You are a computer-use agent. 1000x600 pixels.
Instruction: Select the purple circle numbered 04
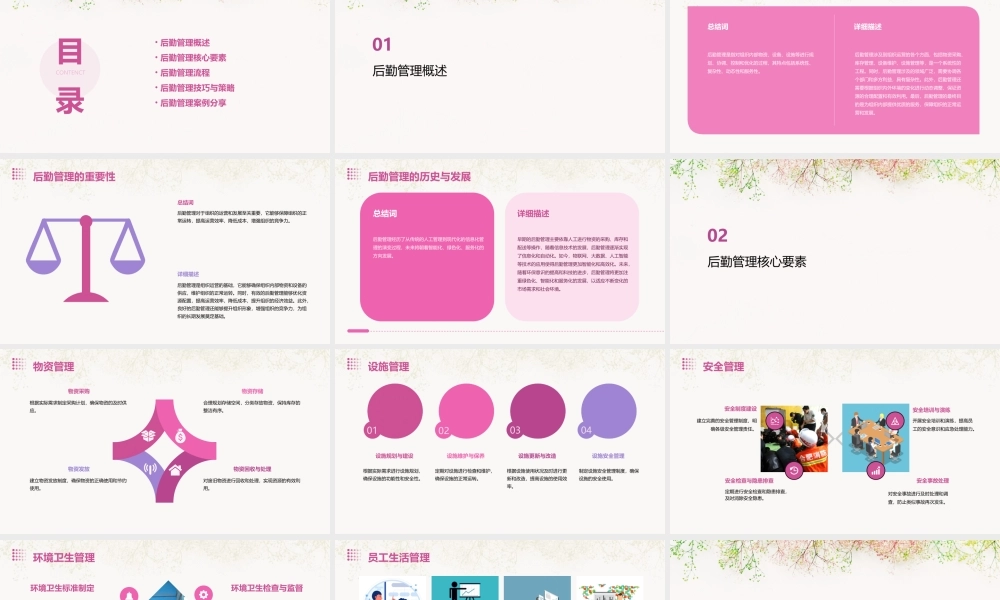(608, 411)
